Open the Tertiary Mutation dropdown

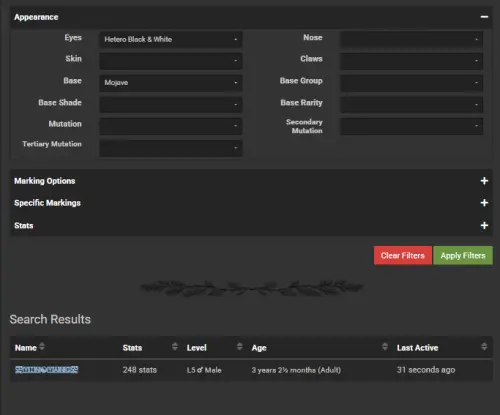pyautogui.click(x=171, y=148)
